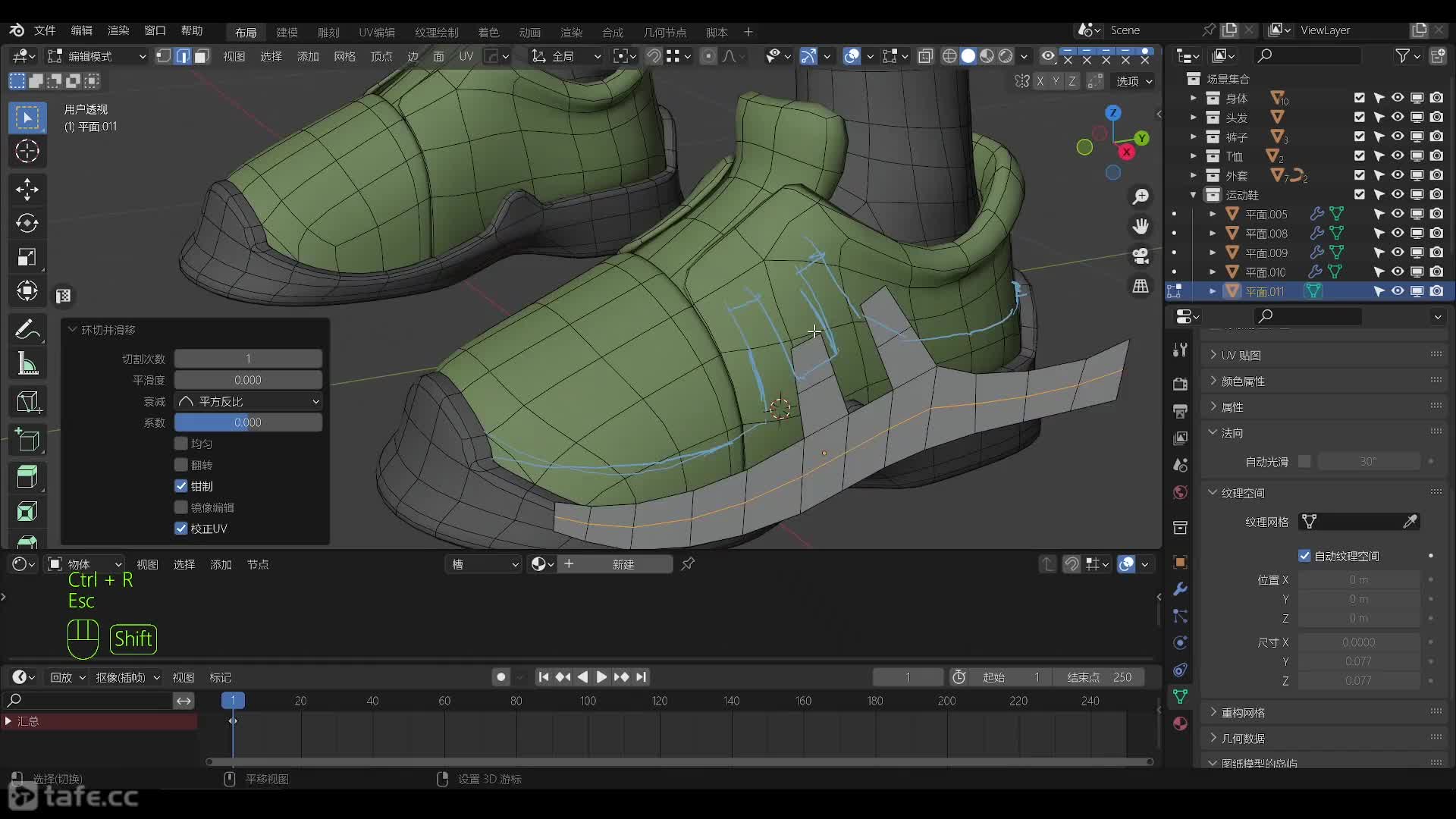The width and height of the screenshot is (1456, 819).
Task: Open the 平方反比 falloff dropdown
Action: click(248, 401)
